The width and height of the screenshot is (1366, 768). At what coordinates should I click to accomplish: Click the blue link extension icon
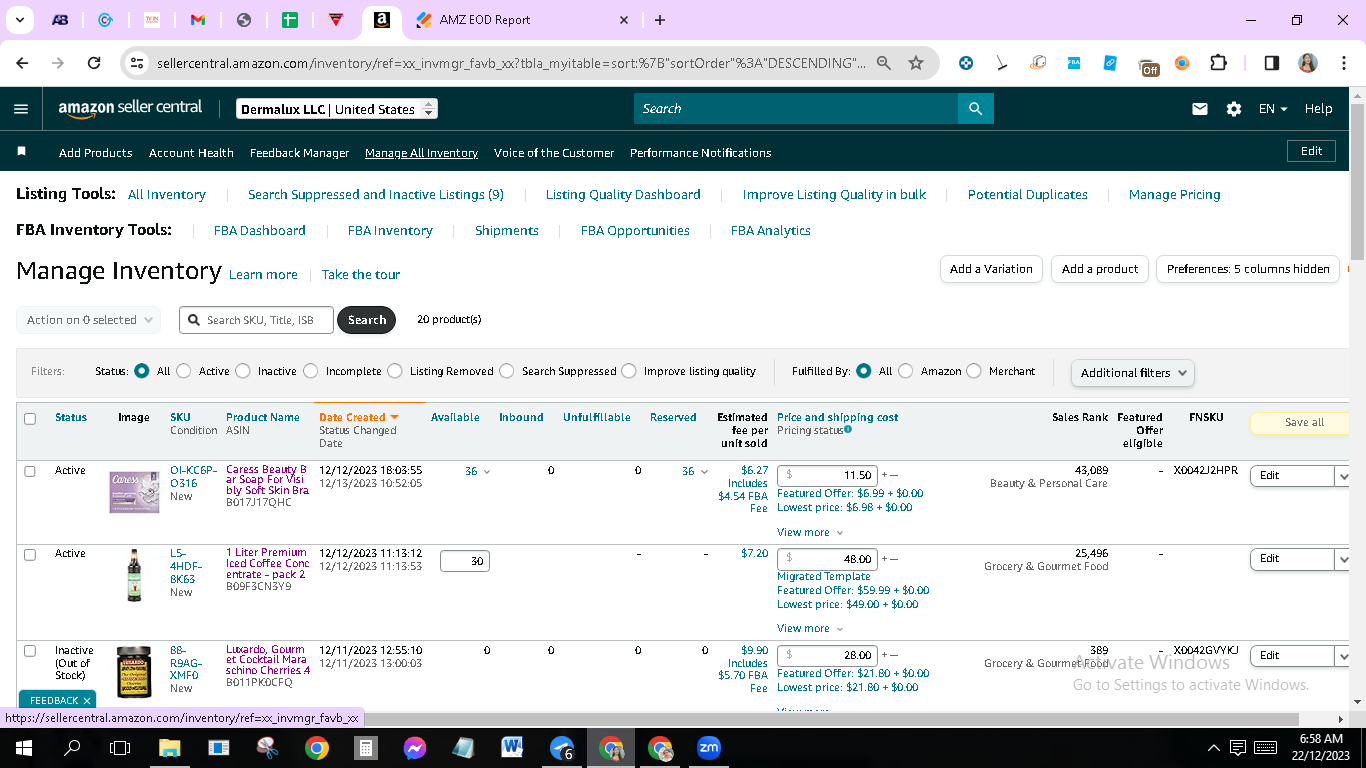[1110, 63]
